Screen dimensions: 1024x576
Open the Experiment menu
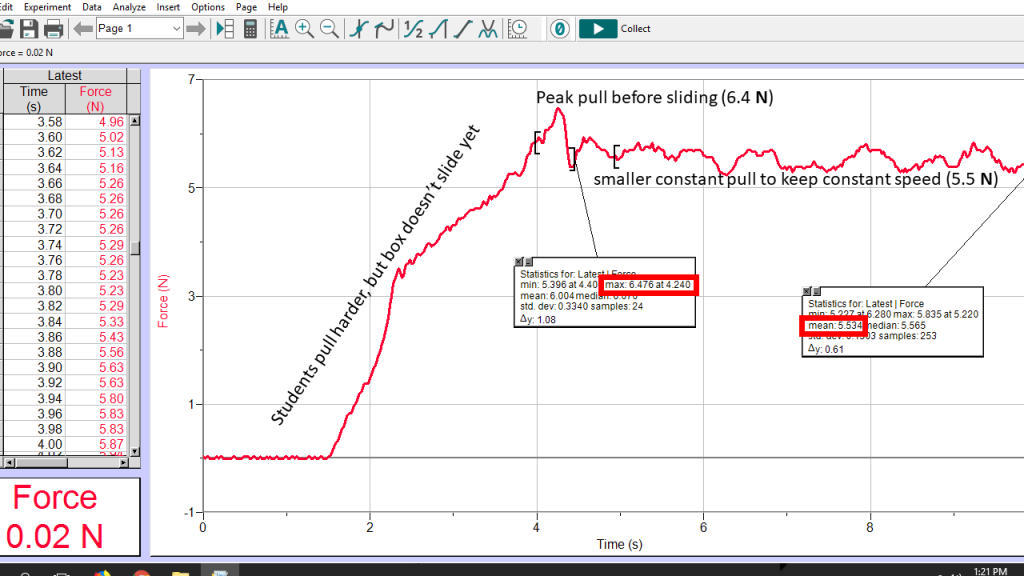pyautogui.click(x=48, y=7)
